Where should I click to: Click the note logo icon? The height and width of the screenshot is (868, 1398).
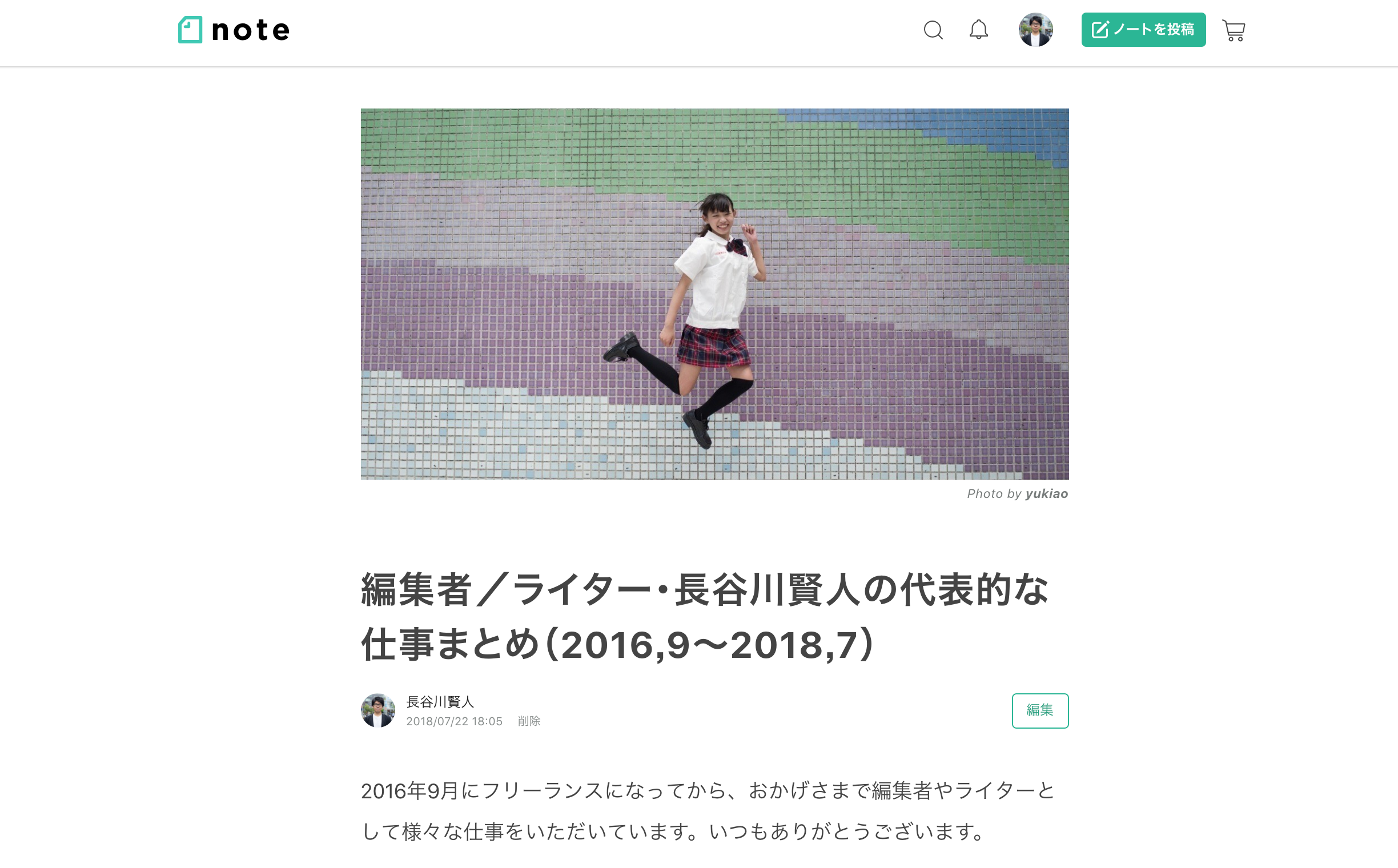click(190, 30)
